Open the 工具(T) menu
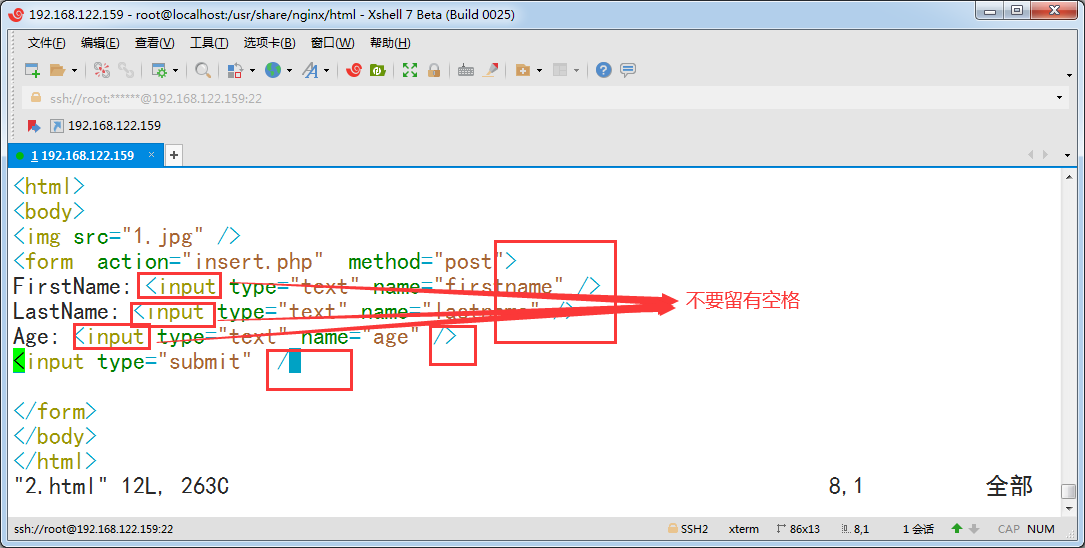This screenshot has height=548, width=1085. (x=209, y=43)
